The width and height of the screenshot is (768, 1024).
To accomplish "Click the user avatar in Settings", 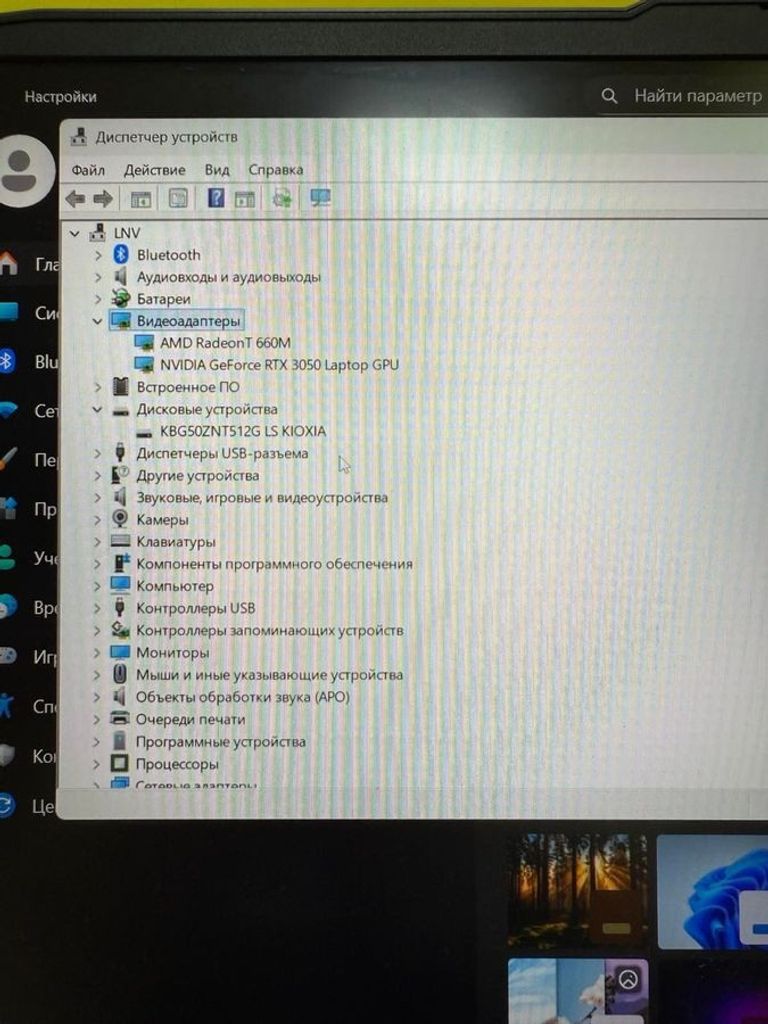I will click(26, 171).
